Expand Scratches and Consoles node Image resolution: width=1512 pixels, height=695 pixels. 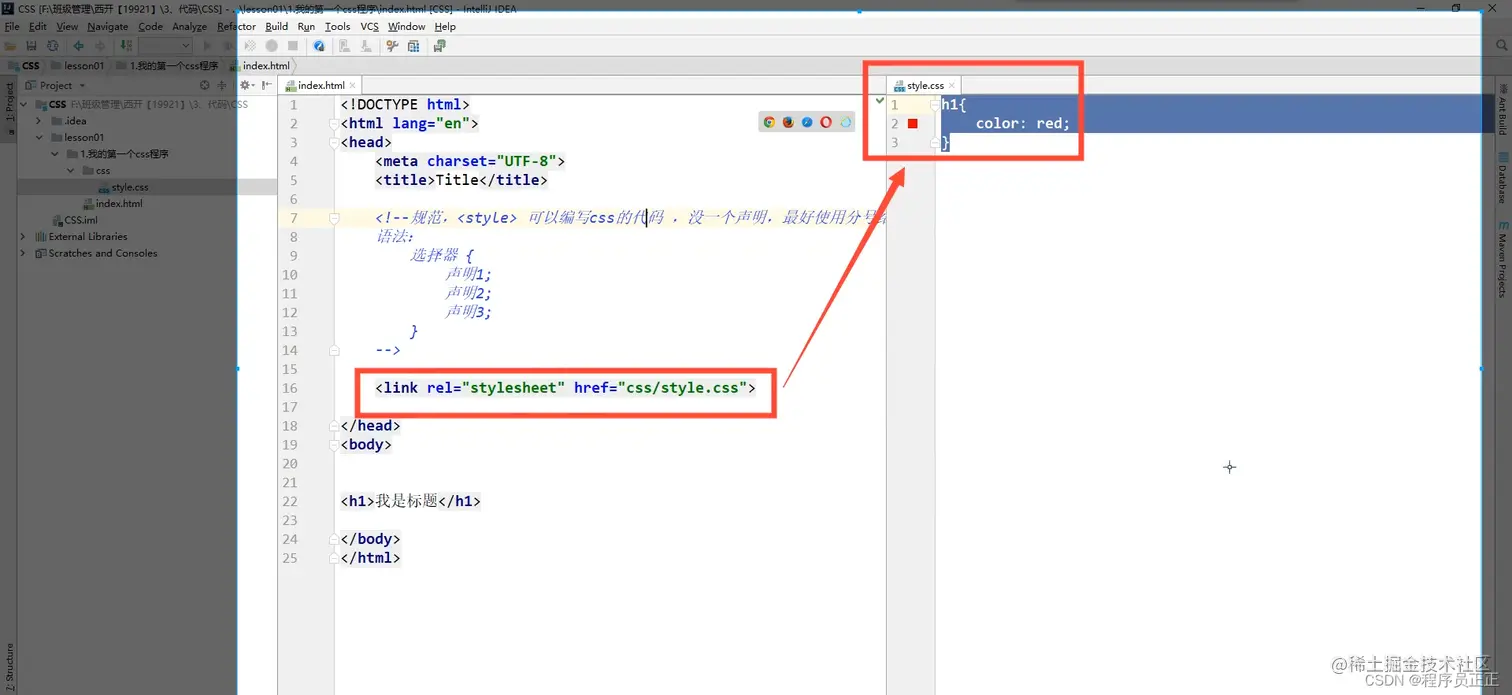pos(23,253)
